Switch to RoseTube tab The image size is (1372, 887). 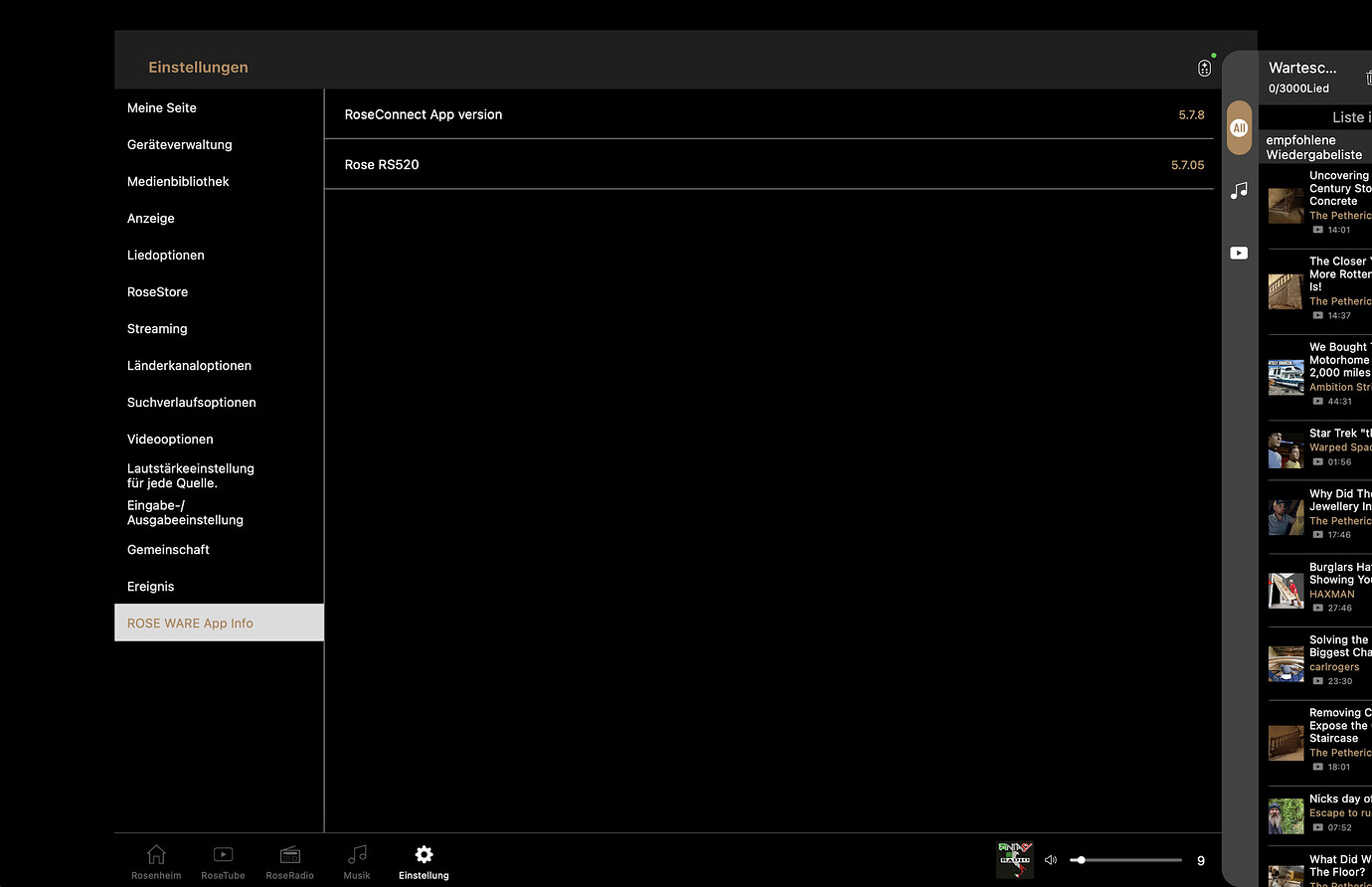223,862
